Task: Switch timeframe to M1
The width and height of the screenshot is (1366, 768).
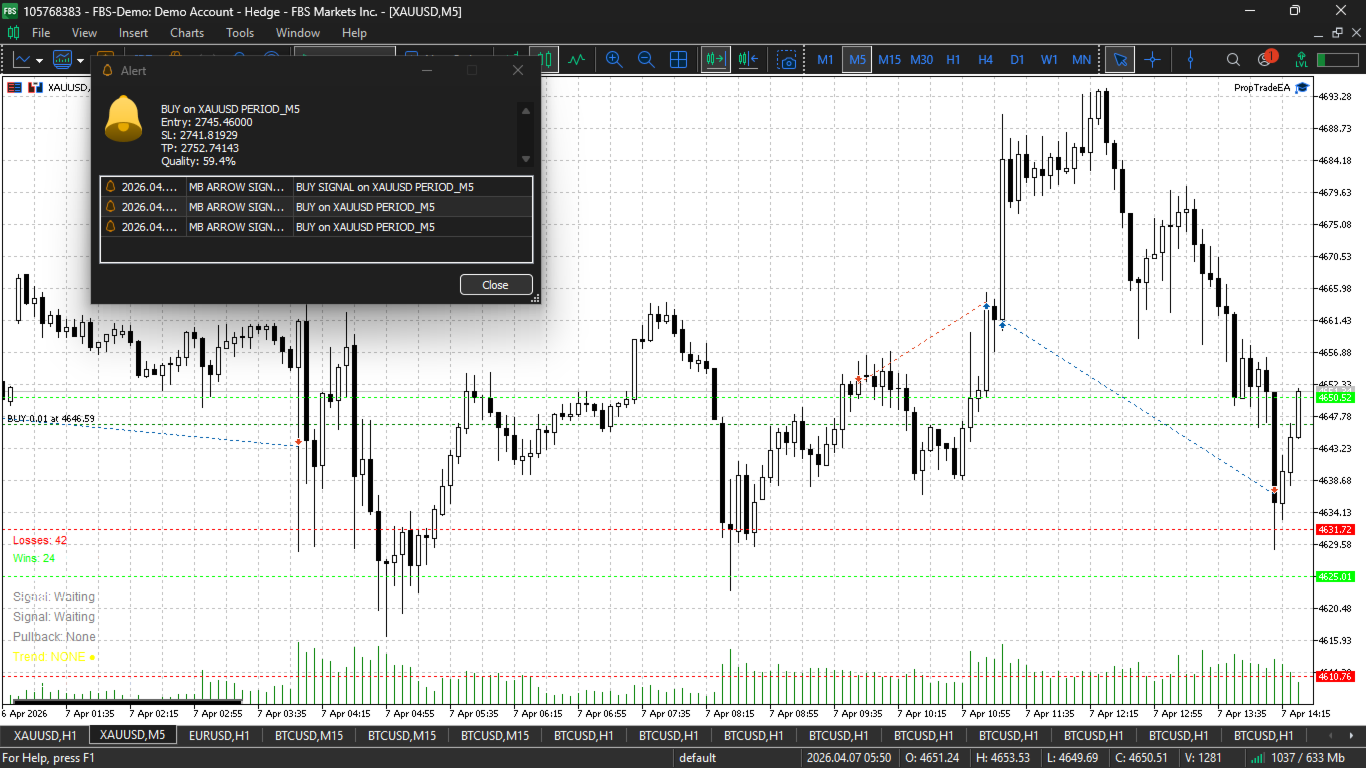Action: coord(825,59)
